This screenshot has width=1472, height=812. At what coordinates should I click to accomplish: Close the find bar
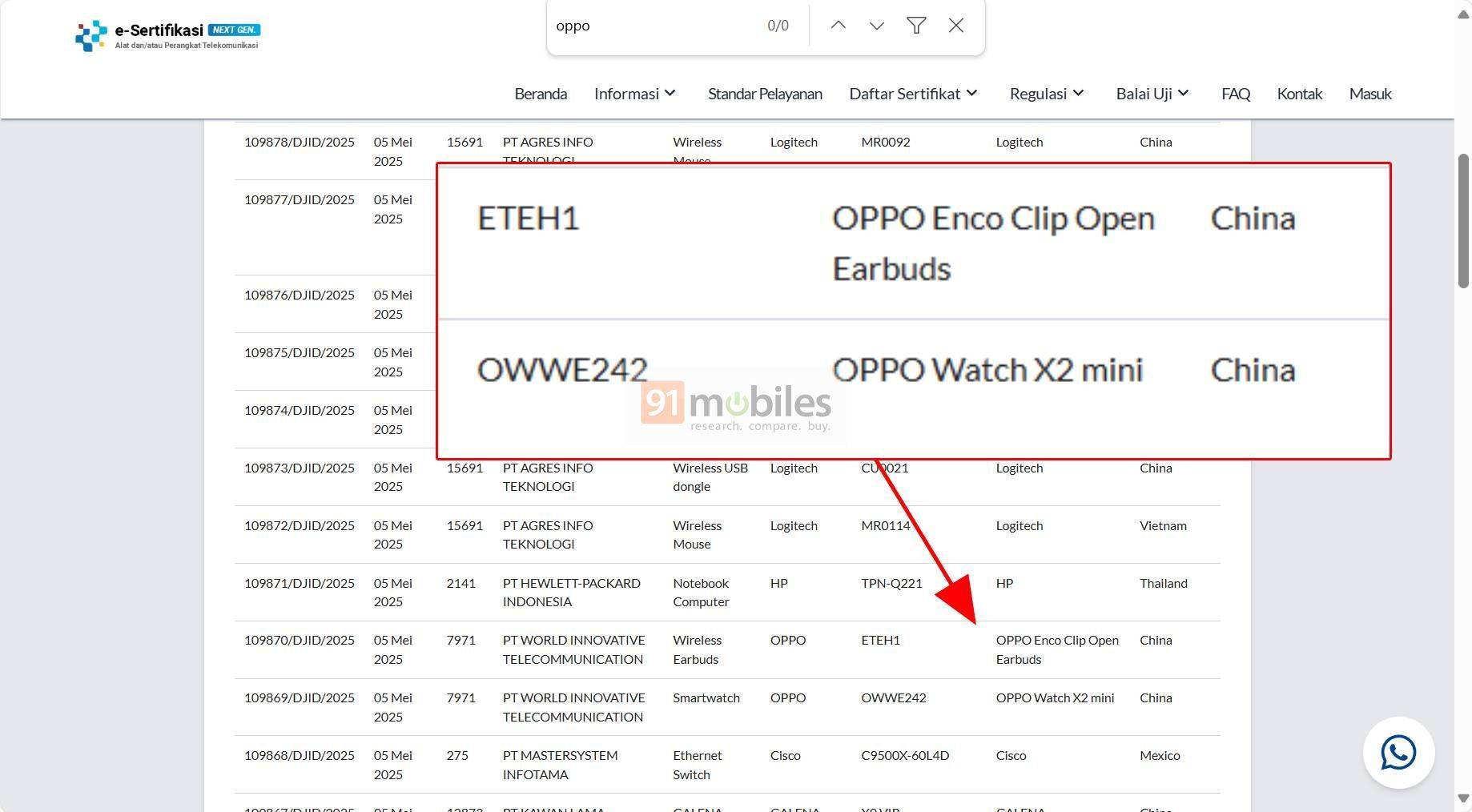[x=955, y=26]
